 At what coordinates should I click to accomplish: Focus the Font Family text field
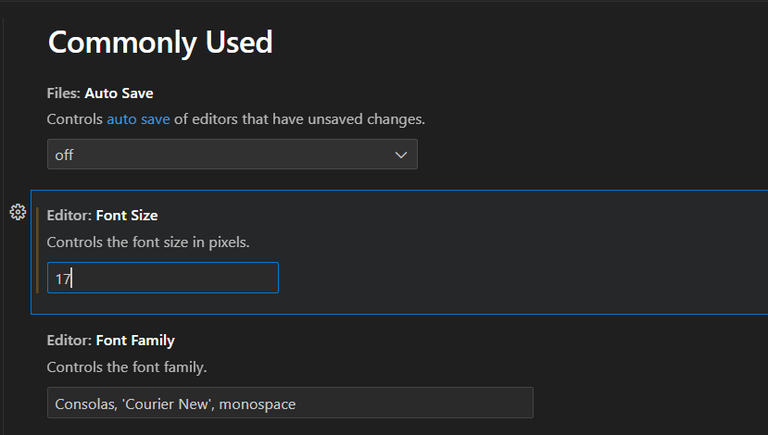click(x=289, y=403)
